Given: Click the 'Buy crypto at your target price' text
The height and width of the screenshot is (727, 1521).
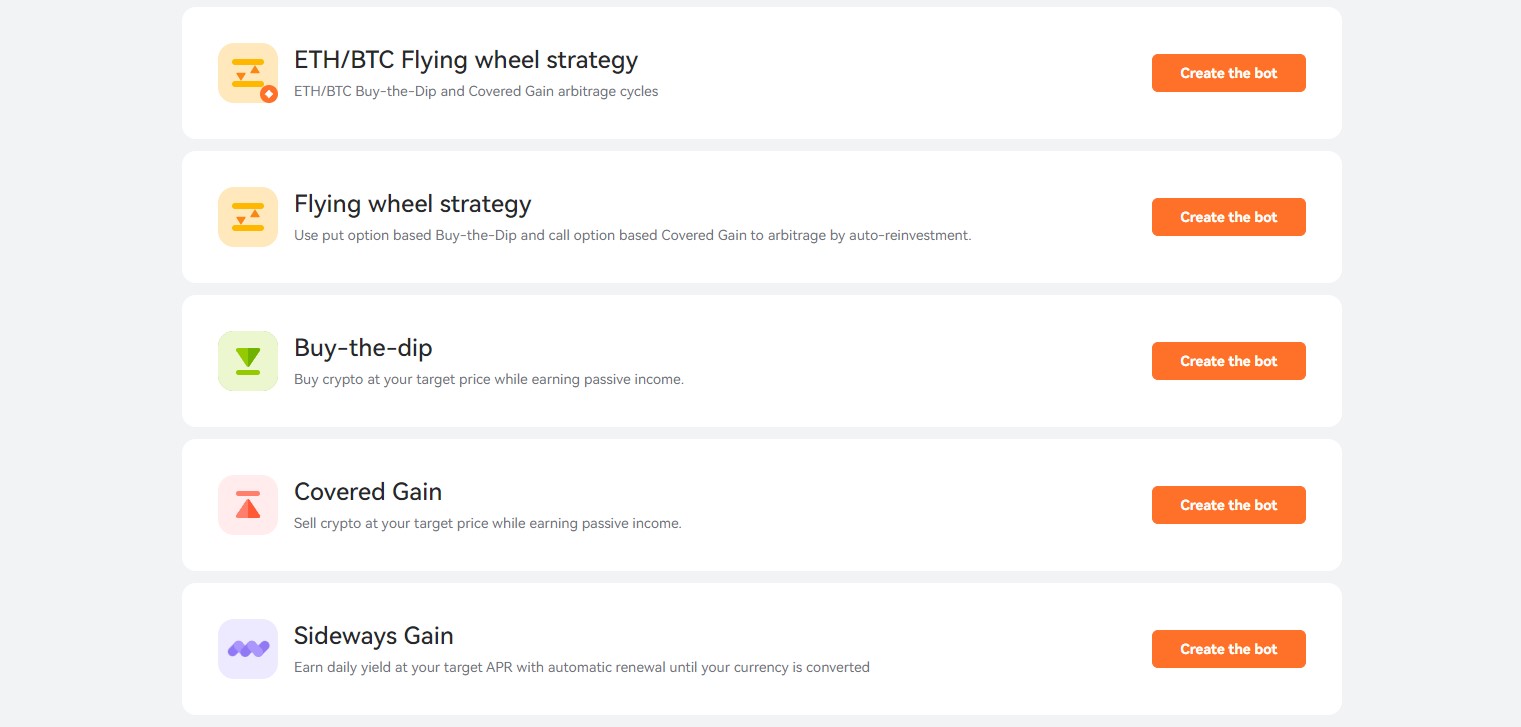Looking at the screenshot, I should tap(489, 379).
